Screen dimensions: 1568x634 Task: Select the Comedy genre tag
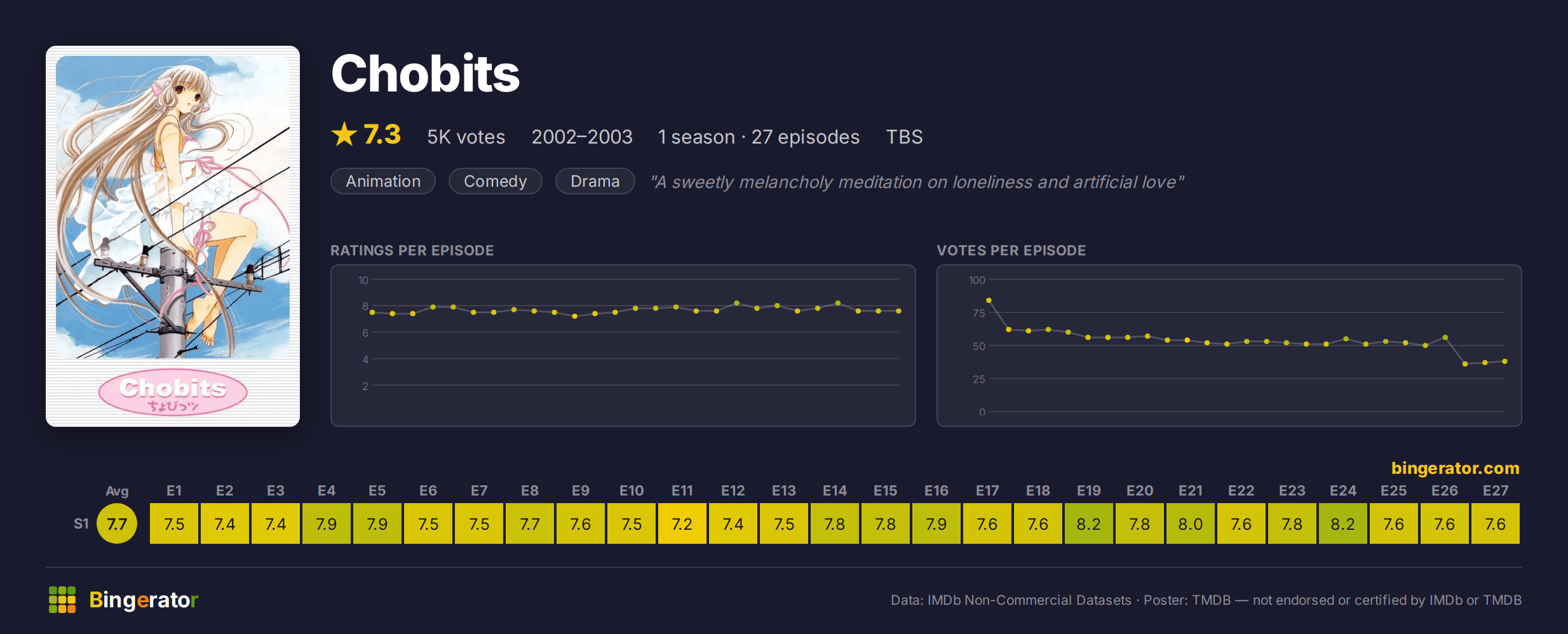click(x=496, y=181)
